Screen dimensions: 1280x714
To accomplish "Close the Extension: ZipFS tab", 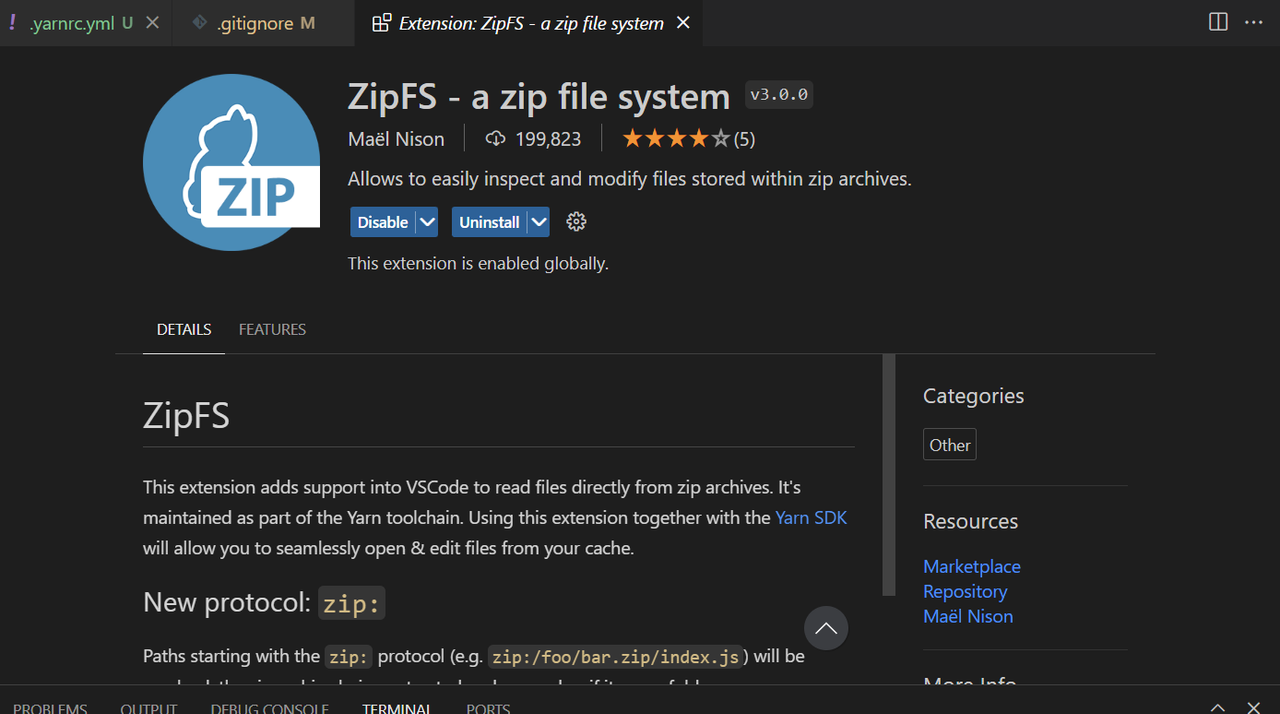I will coord(683,23).
